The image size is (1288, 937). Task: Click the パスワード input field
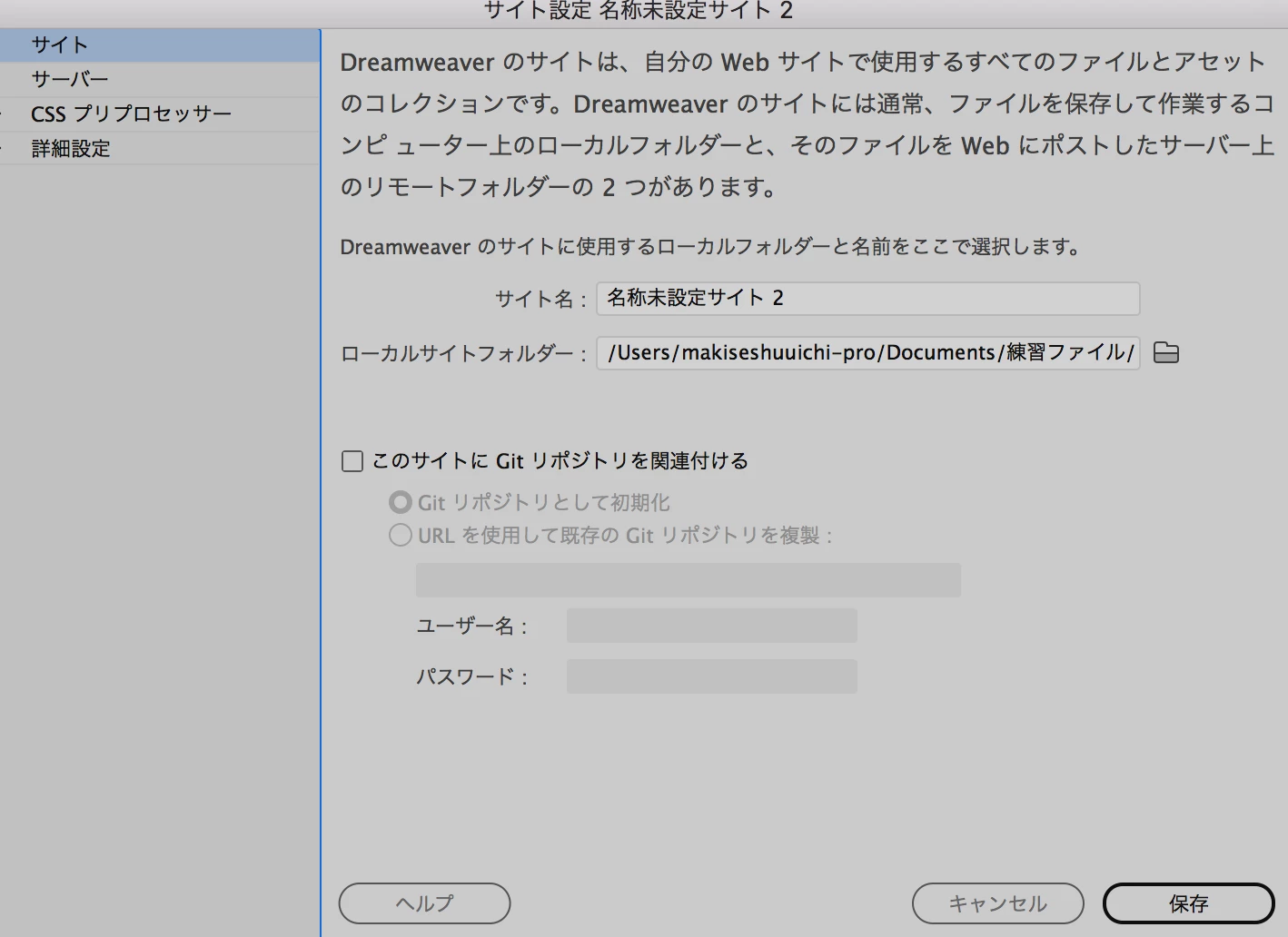[x=711, y=676]
